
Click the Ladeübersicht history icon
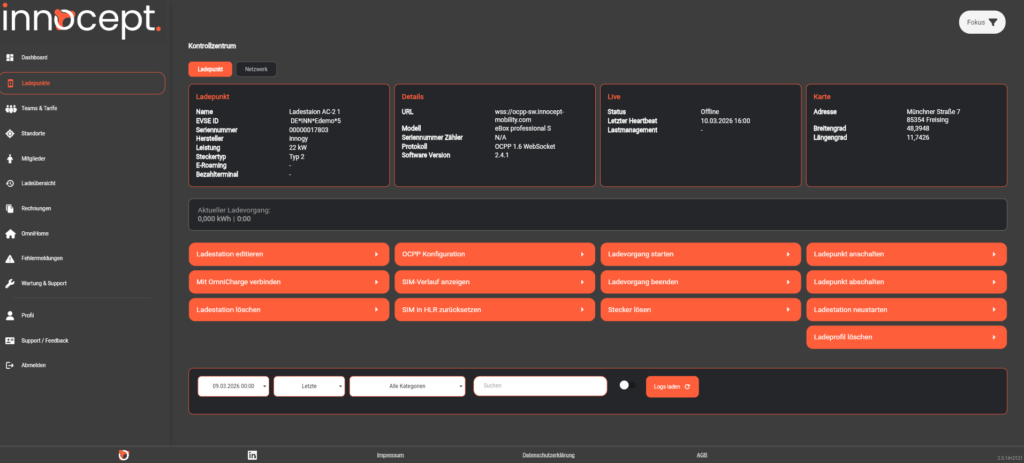10,183
